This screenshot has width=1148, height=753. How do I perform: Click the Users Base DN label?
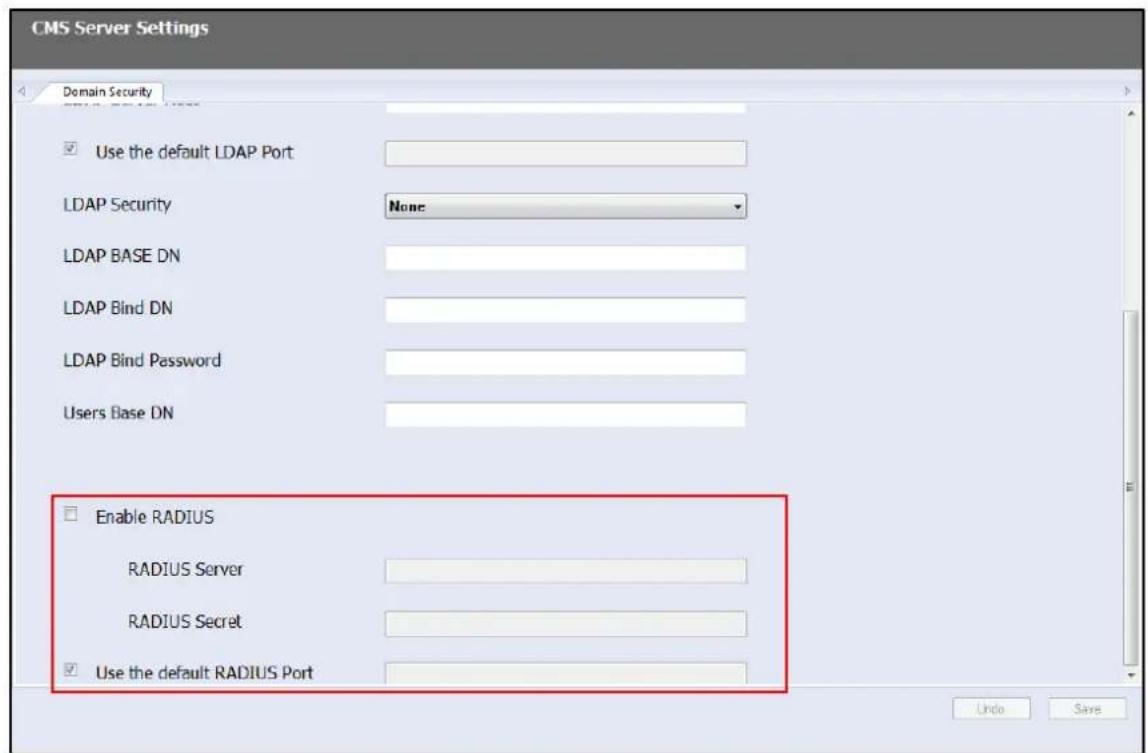(119, 413)
